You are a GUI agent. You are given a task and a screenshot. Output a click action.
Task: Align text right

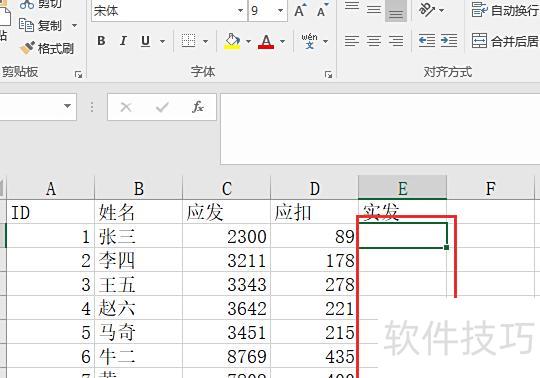pyautogui.click(x=396, y=41)
